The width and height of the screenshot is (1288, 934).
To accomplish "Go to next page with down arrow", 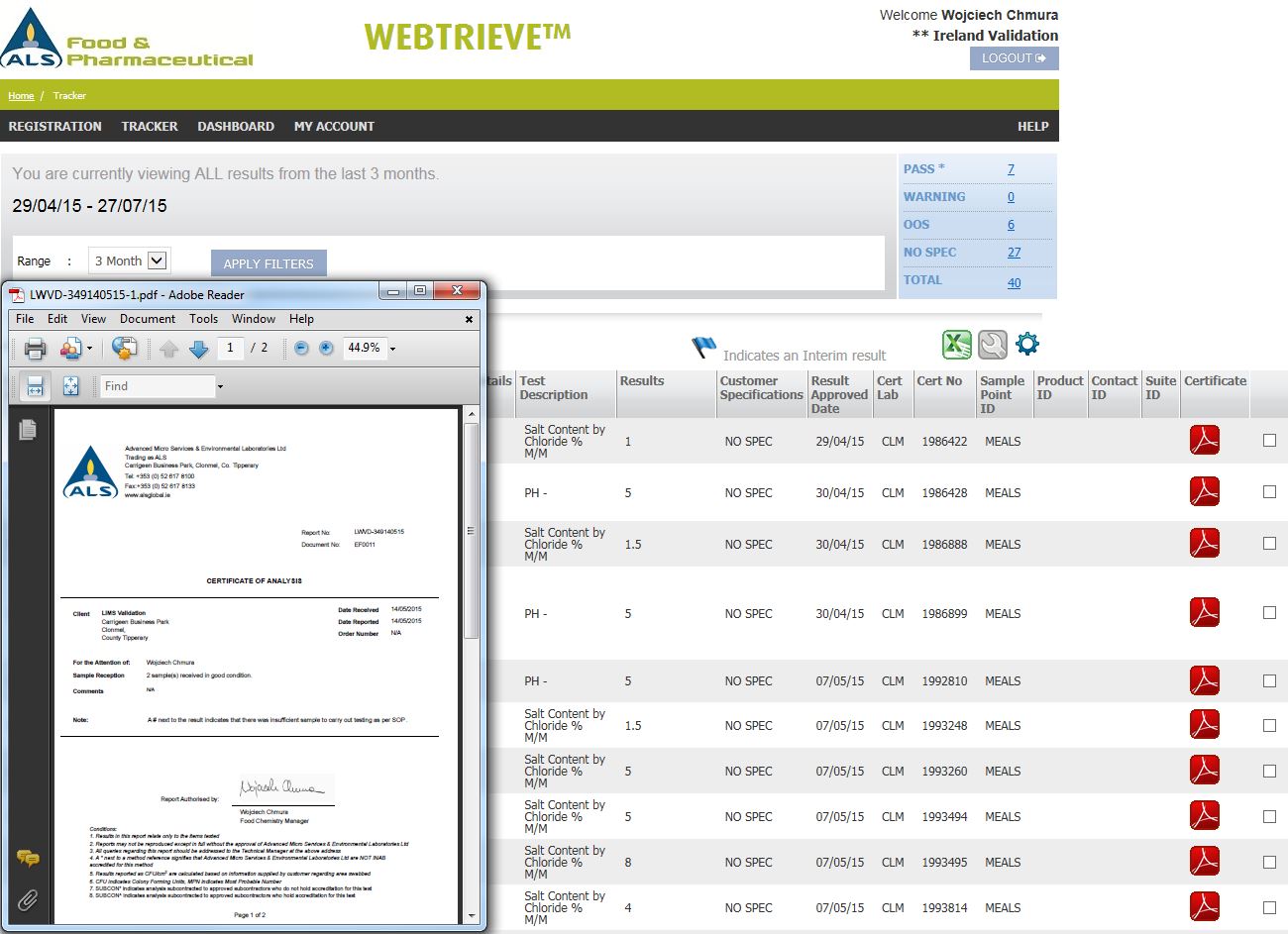I will [x=198, y=349].
